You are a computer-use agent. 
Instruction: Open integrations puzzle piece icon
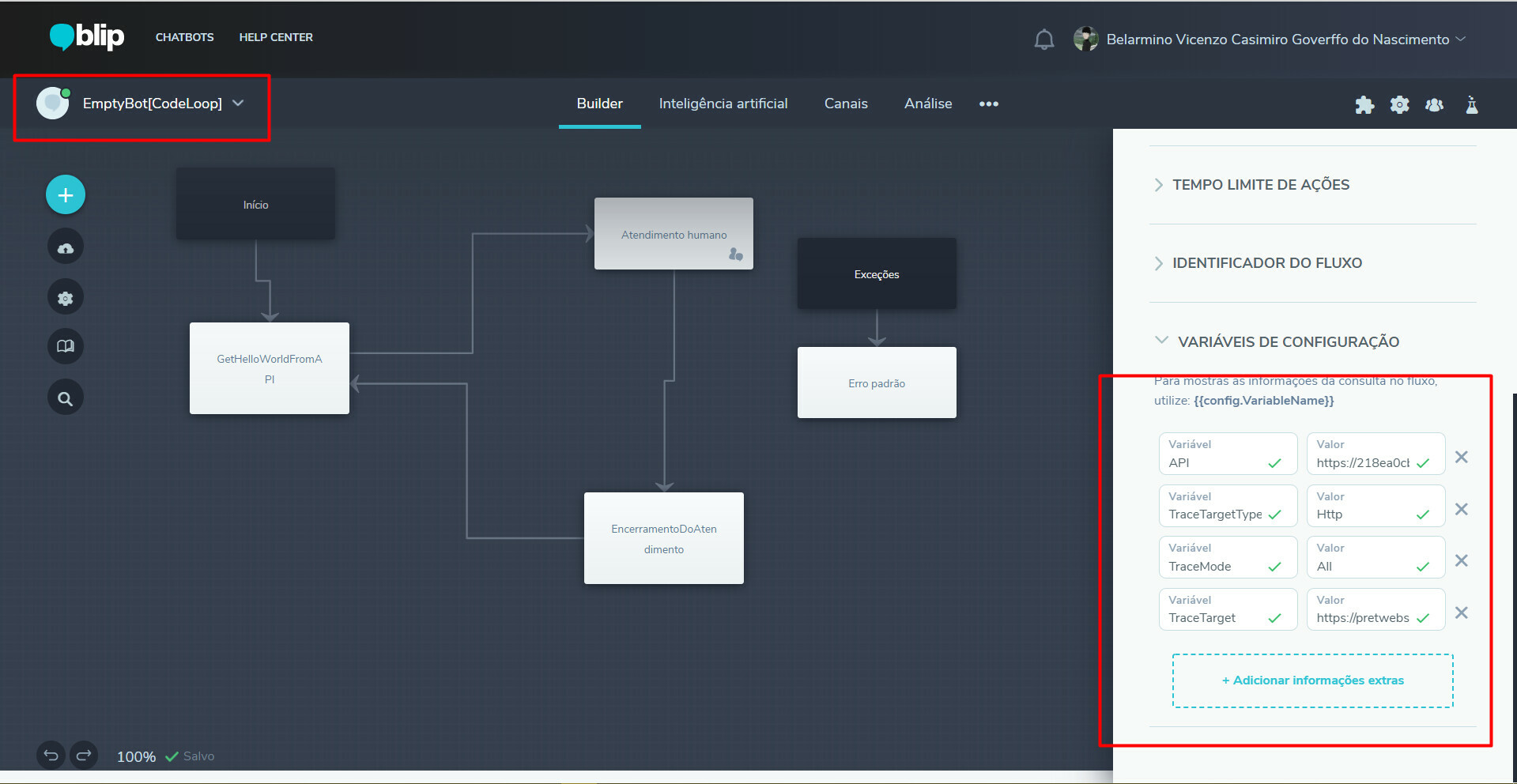1364,104
